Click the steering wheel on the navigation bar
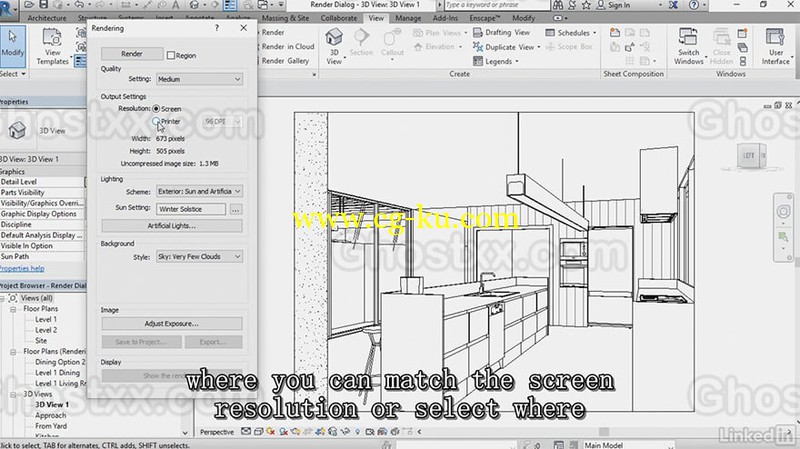 point(783,211)
